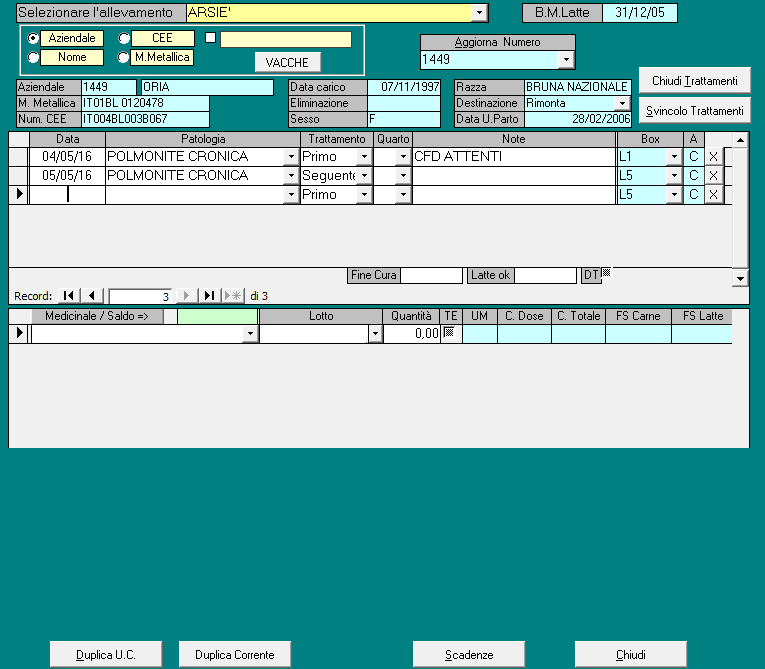Click the C button on 05/05/16 row
This screenshot has height=669, width=765.
coord(693,176)
